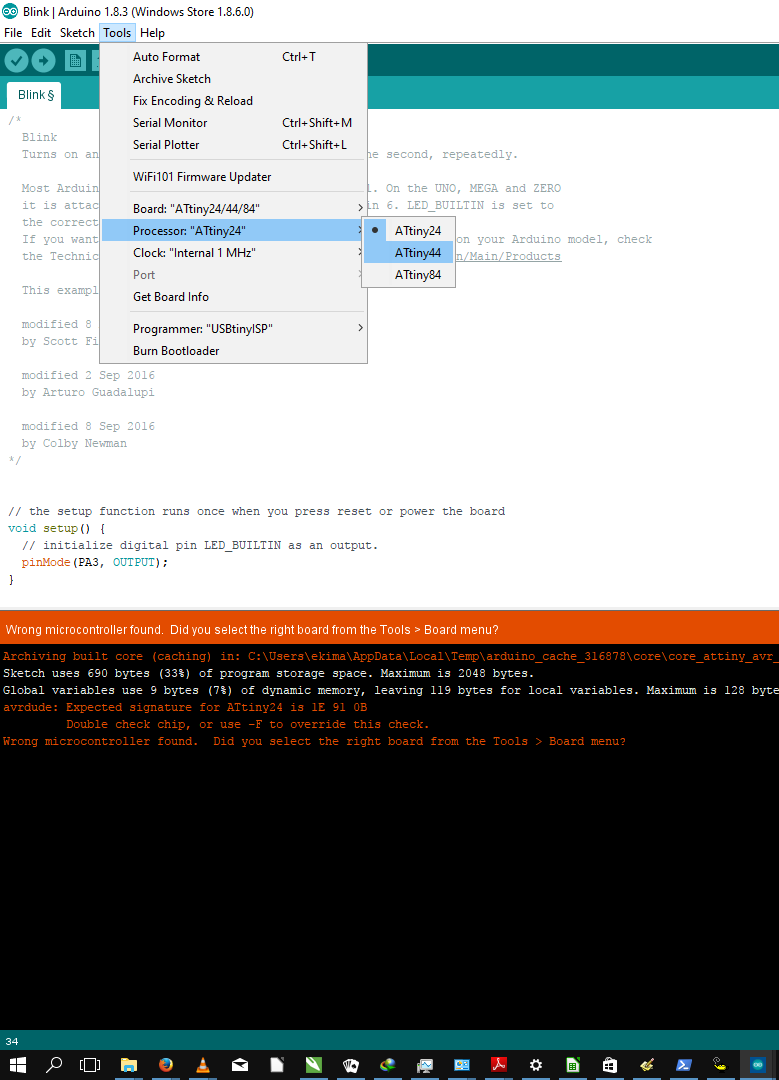Click the New sketch toolbar icon

point(75,61)
